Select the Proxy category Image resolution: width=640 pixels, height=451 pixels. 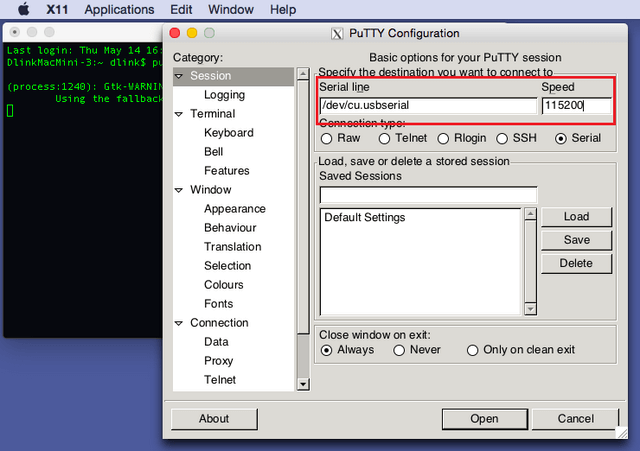[x=218, y=361]
